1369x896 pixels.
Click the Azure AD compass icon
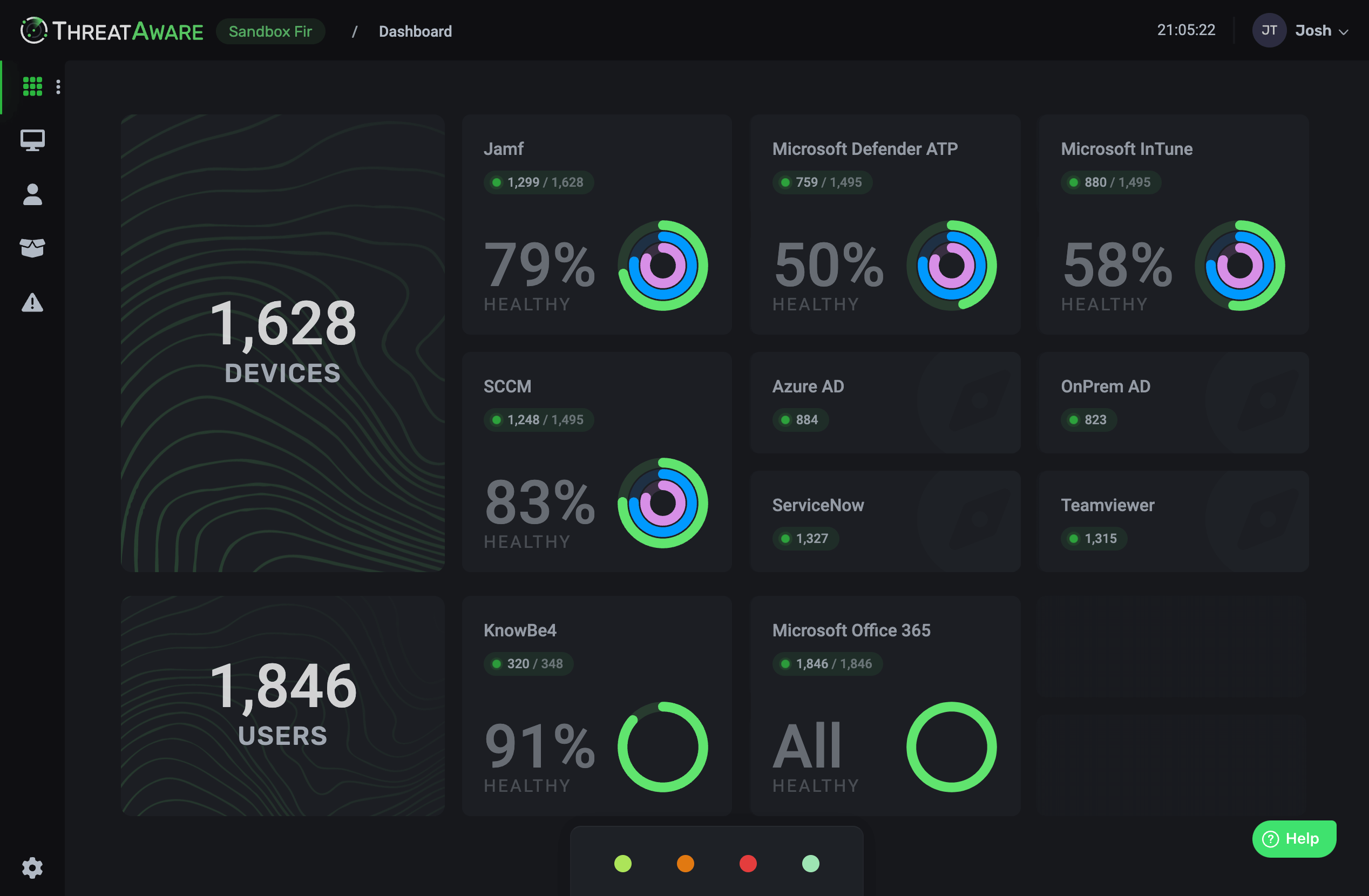pyautogui.click(x=980, y=401)
